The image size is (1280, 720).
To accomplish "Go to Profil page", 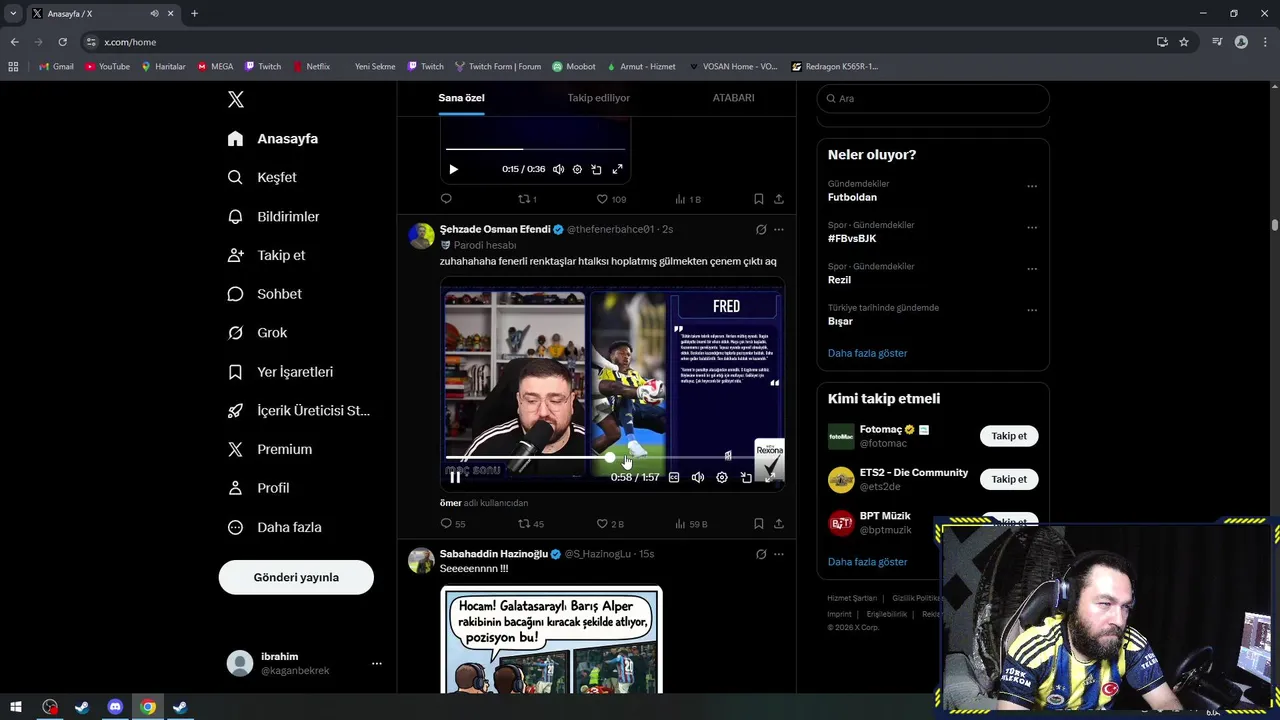I will tap(258, 488).
